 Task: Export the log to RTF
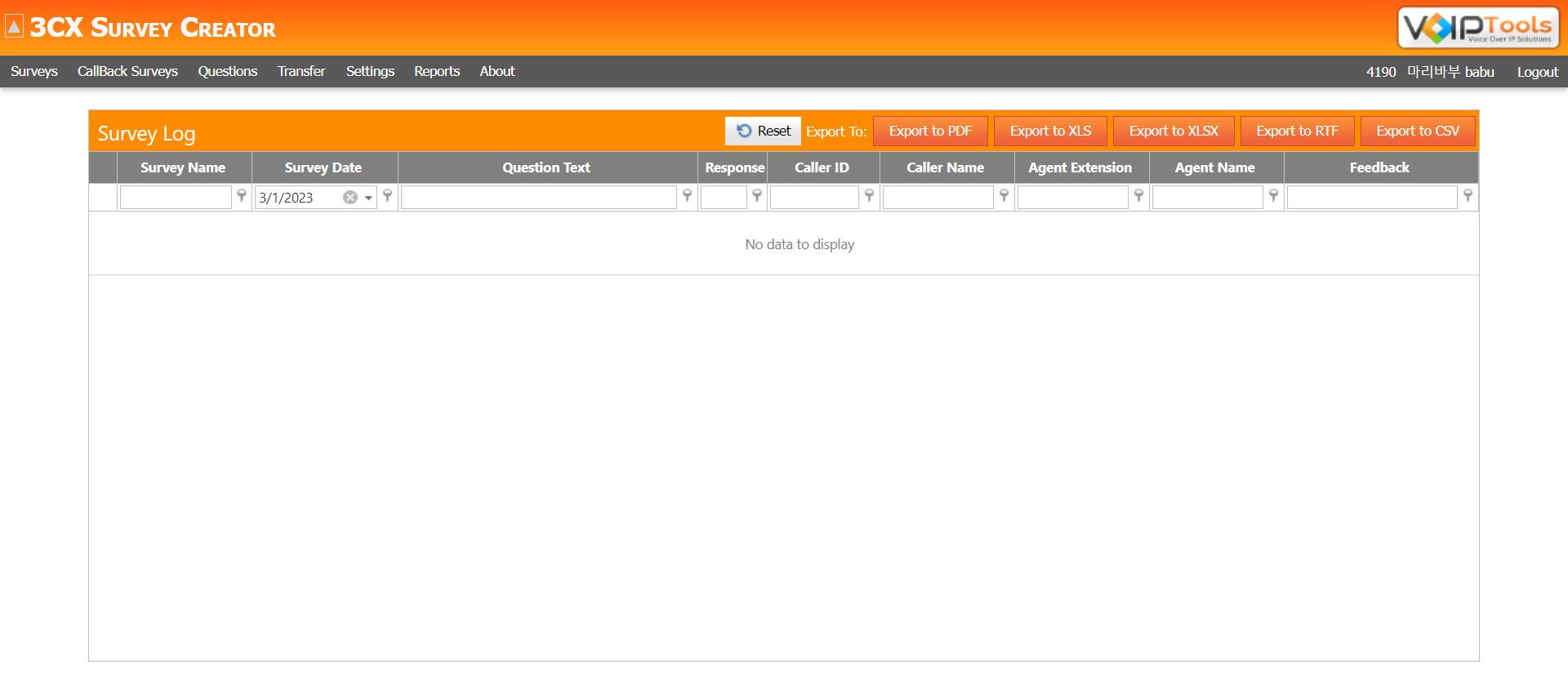click(1297, 131)
